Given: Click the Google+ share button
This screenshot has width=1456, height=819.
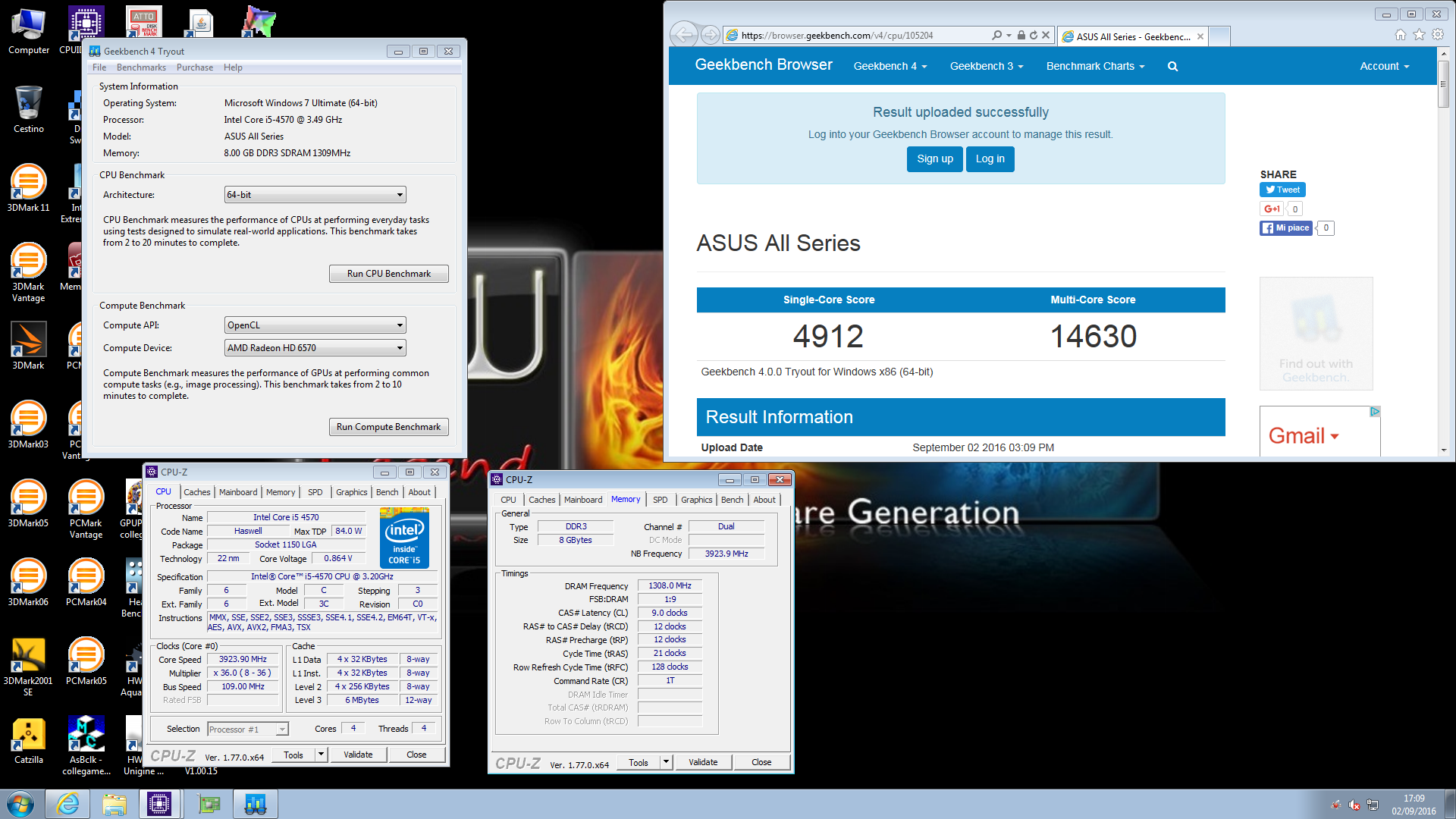Looking at the screenshot, I should [x=1272, y=209].
